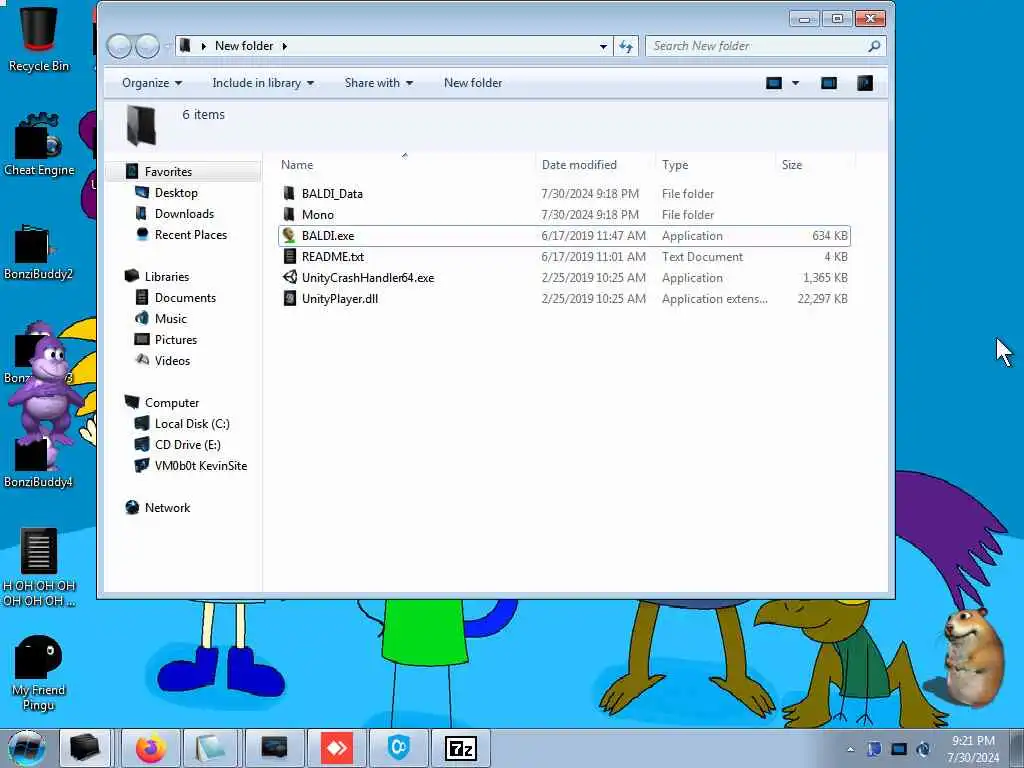The image size is (1024, 768).
Task: Select Libraries in the navigation pane
Action: click(167, 276)
